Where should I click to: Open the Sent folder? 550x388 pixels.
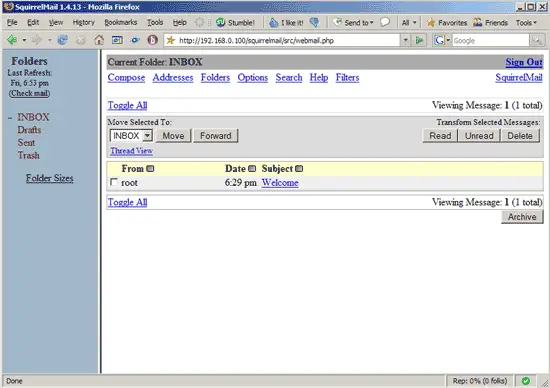[26, 143]
